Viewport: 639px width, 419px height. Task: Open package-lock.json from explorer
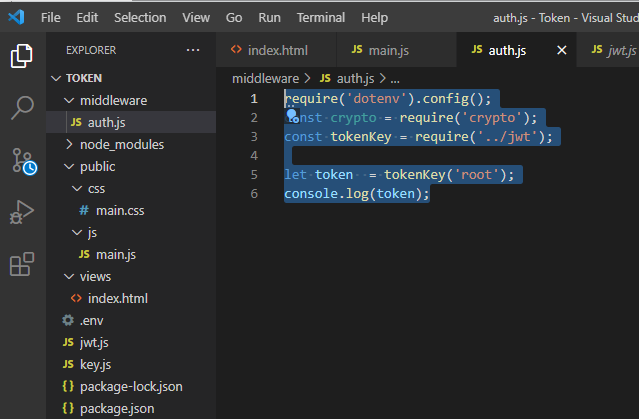[x=131, y=386]
